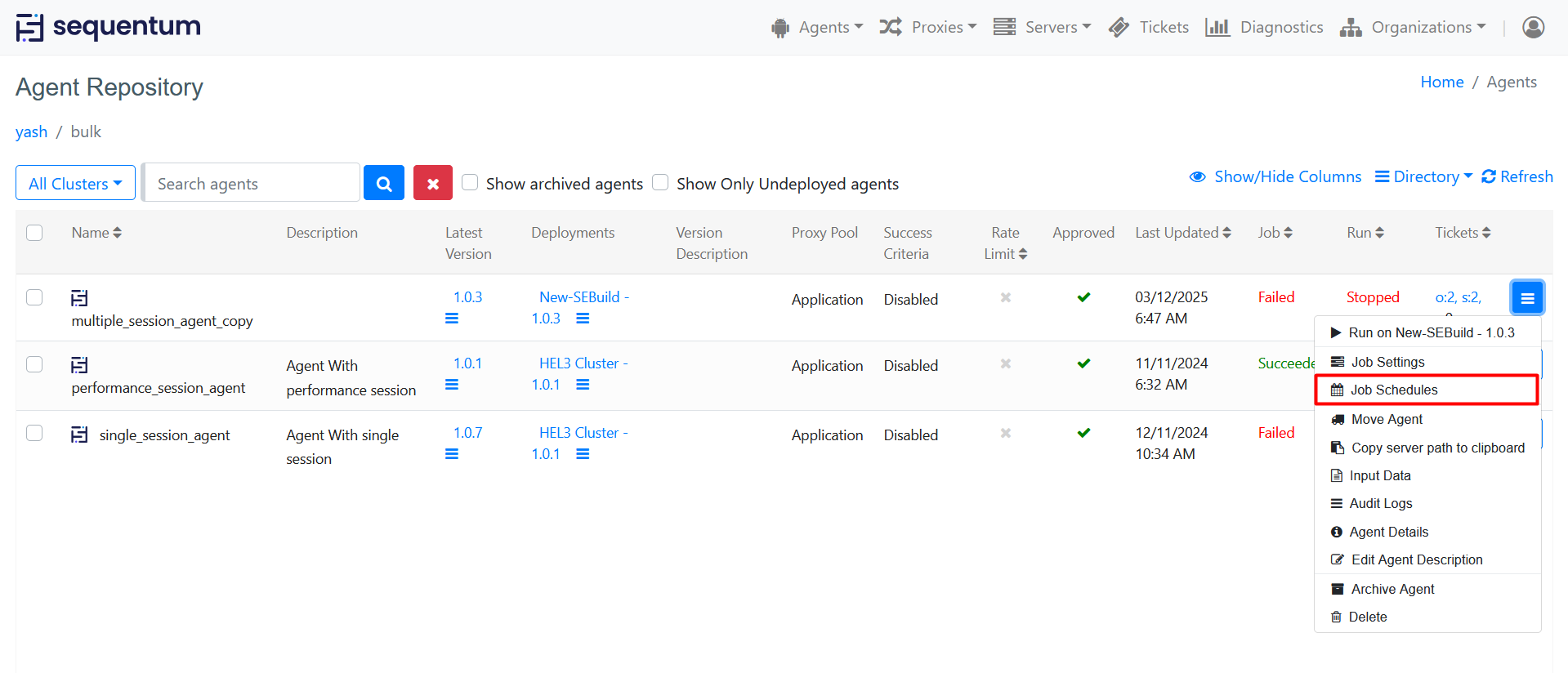
Task: Open version list icon under 1.0.3 latest version
Action: [452, 319]
